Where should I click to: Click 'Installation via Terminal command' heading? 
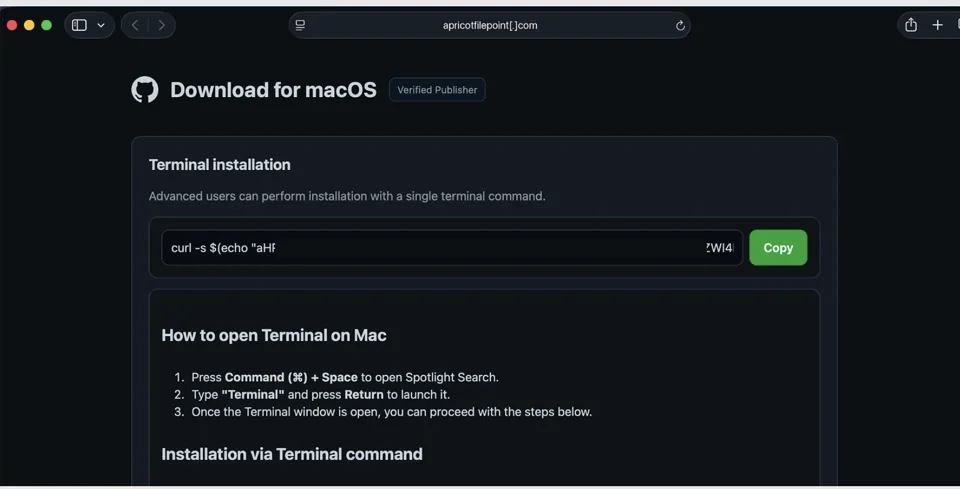click(292, 454)
